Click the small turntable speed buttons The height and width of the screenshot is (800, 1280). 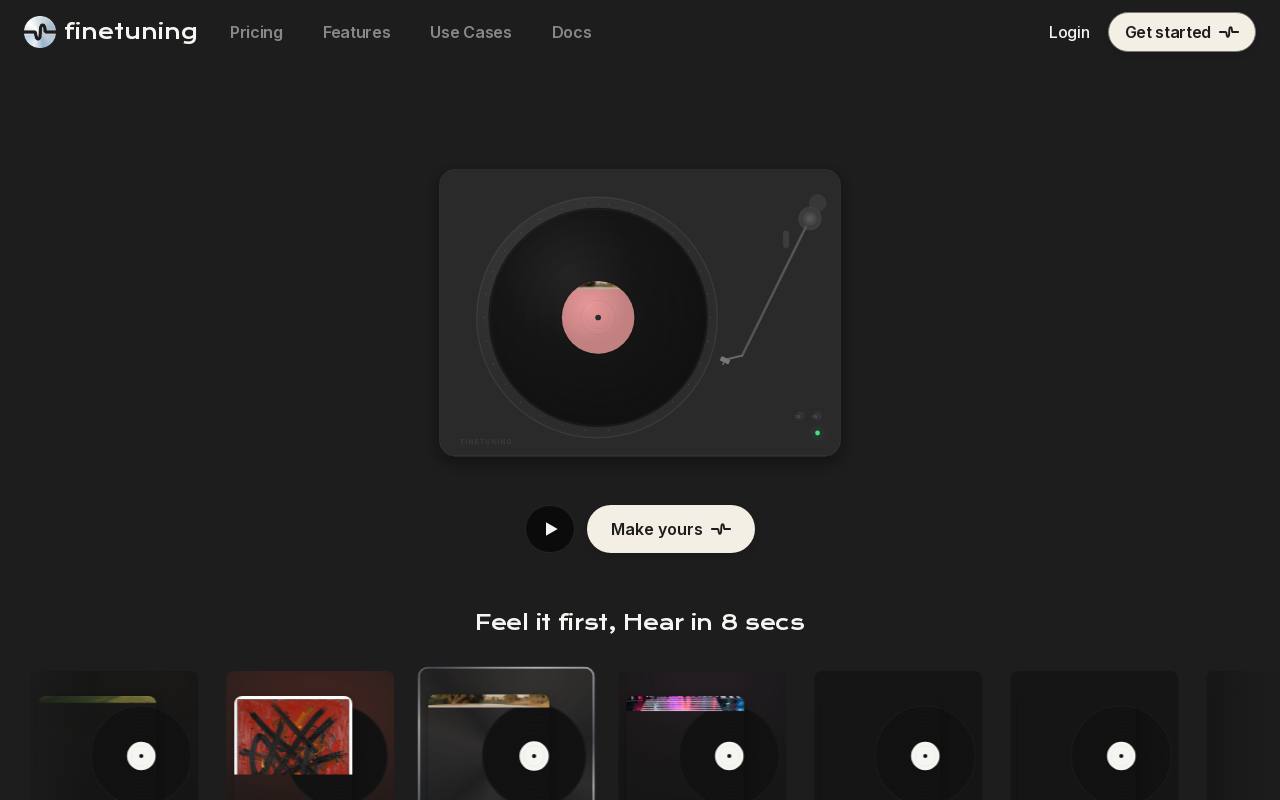(x=808, y=416)
